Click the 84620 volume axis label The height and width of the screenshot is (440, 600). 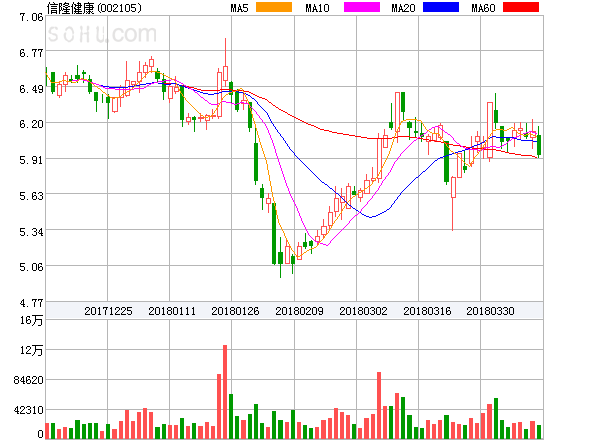28,380
